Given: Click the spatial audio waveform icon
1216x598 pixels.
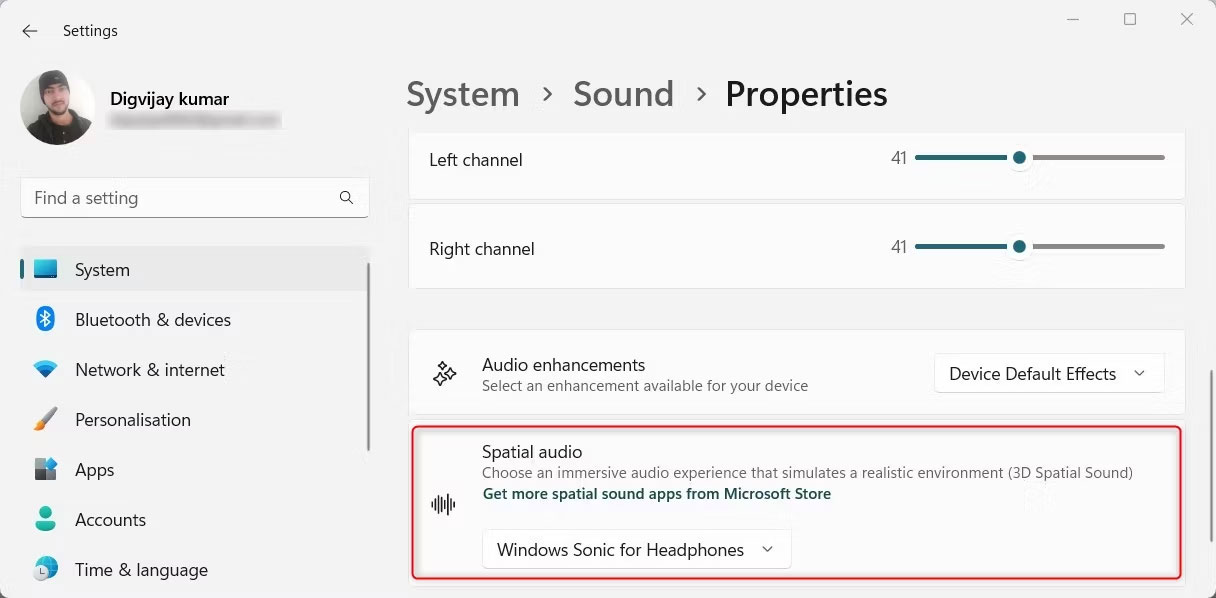Looking at the screenshot, I should point(443,504).
